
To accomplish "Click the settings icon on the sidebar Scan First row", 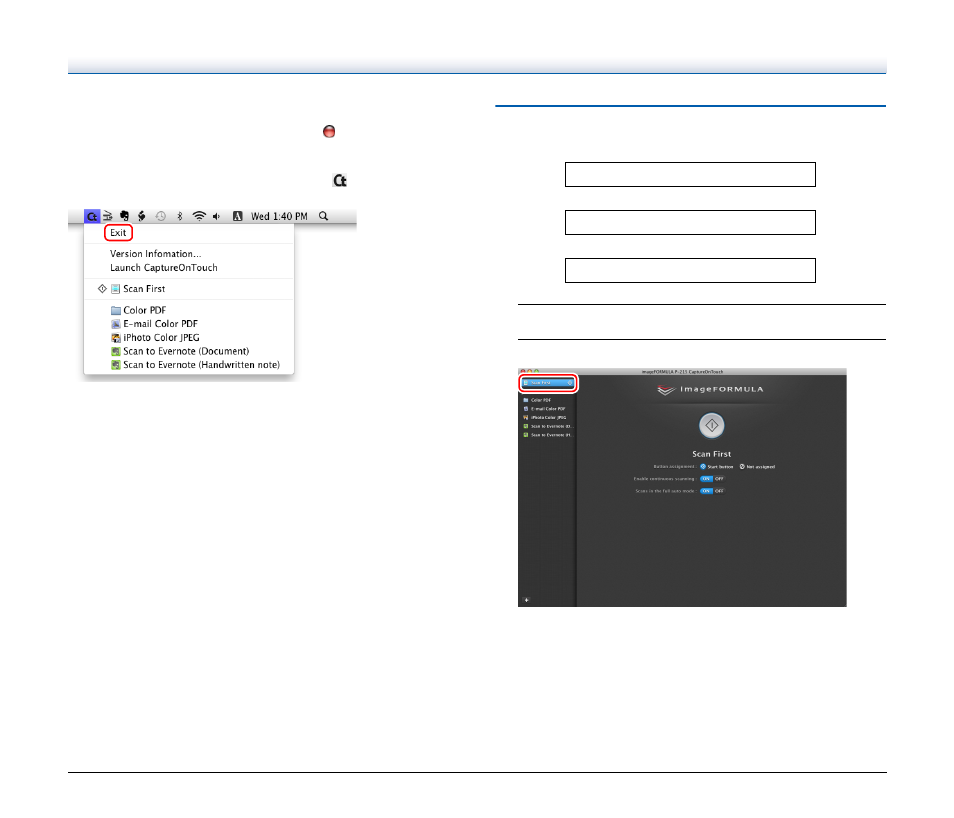I will coord(570,383).
